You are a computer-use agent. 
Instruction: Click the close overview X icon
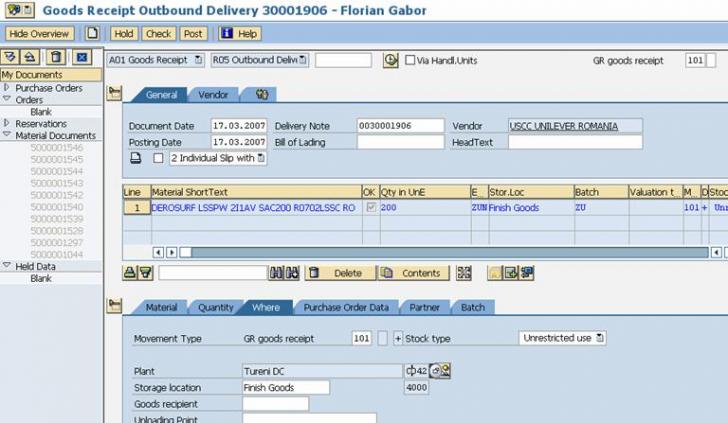click(x=82, y=58)
